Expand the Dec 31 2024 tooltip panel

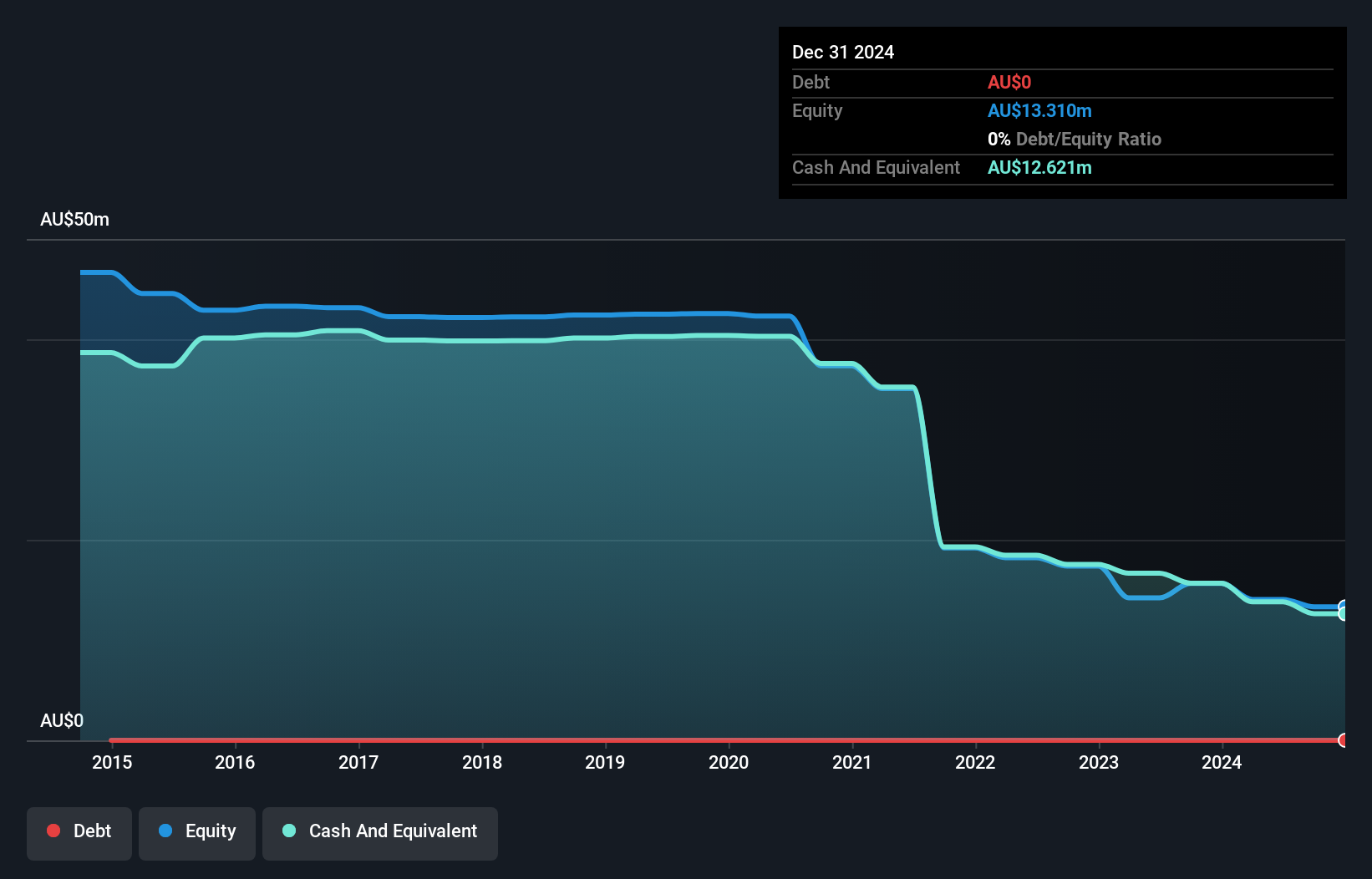coord(843,52)
